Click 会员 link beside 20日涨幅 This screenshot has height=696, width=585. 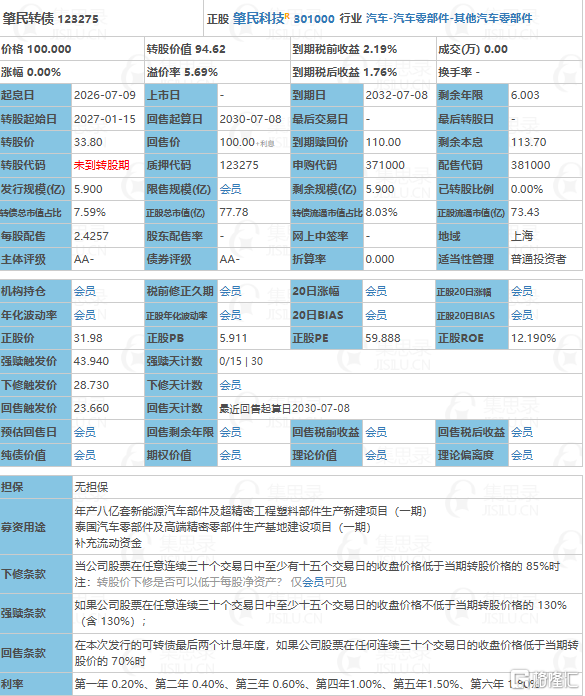coord(376,291)
